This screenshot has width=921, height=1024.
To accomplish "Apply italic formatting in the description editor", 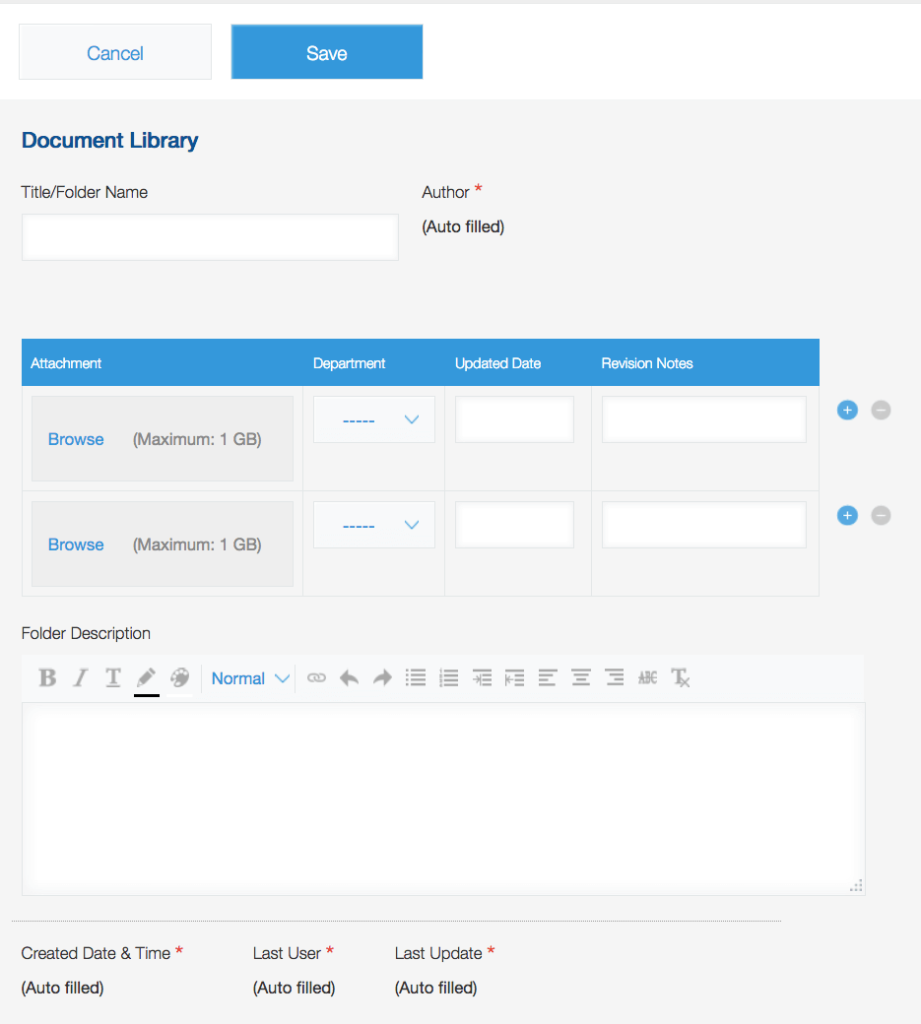I will point(80,678).
